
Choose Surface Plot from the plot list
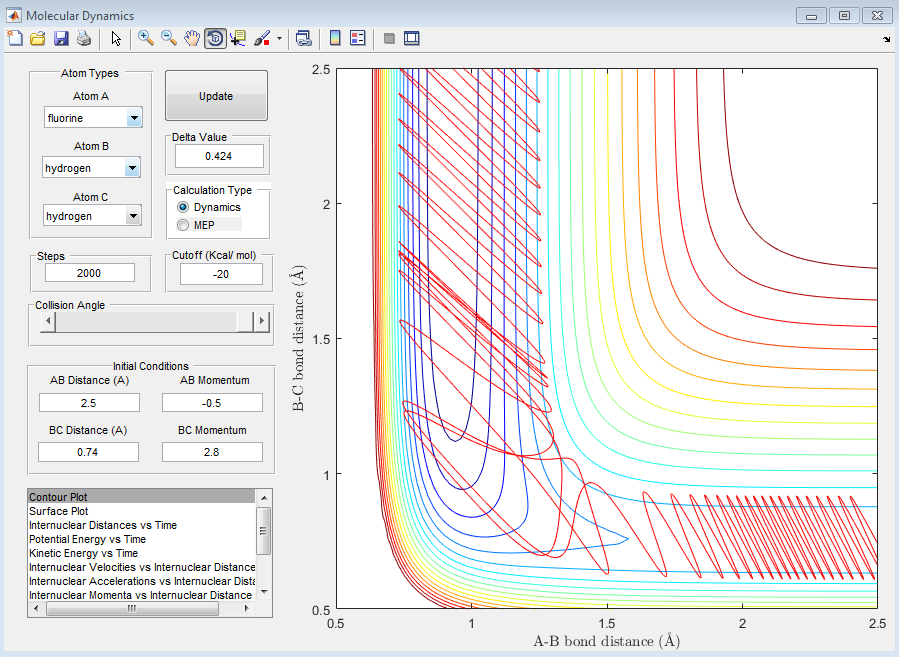click(62, 510)
